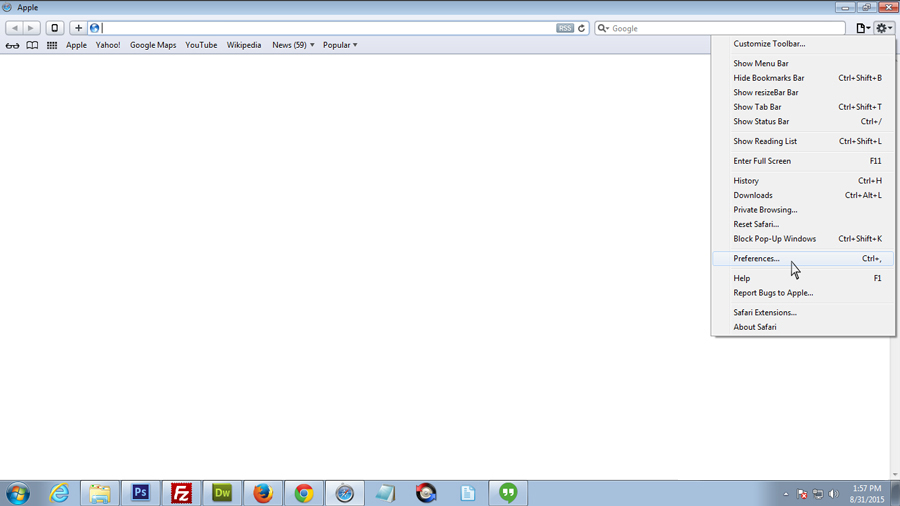Open Preferences... from the menu
This screenshot has width=900, height=506.
[803, 258]
